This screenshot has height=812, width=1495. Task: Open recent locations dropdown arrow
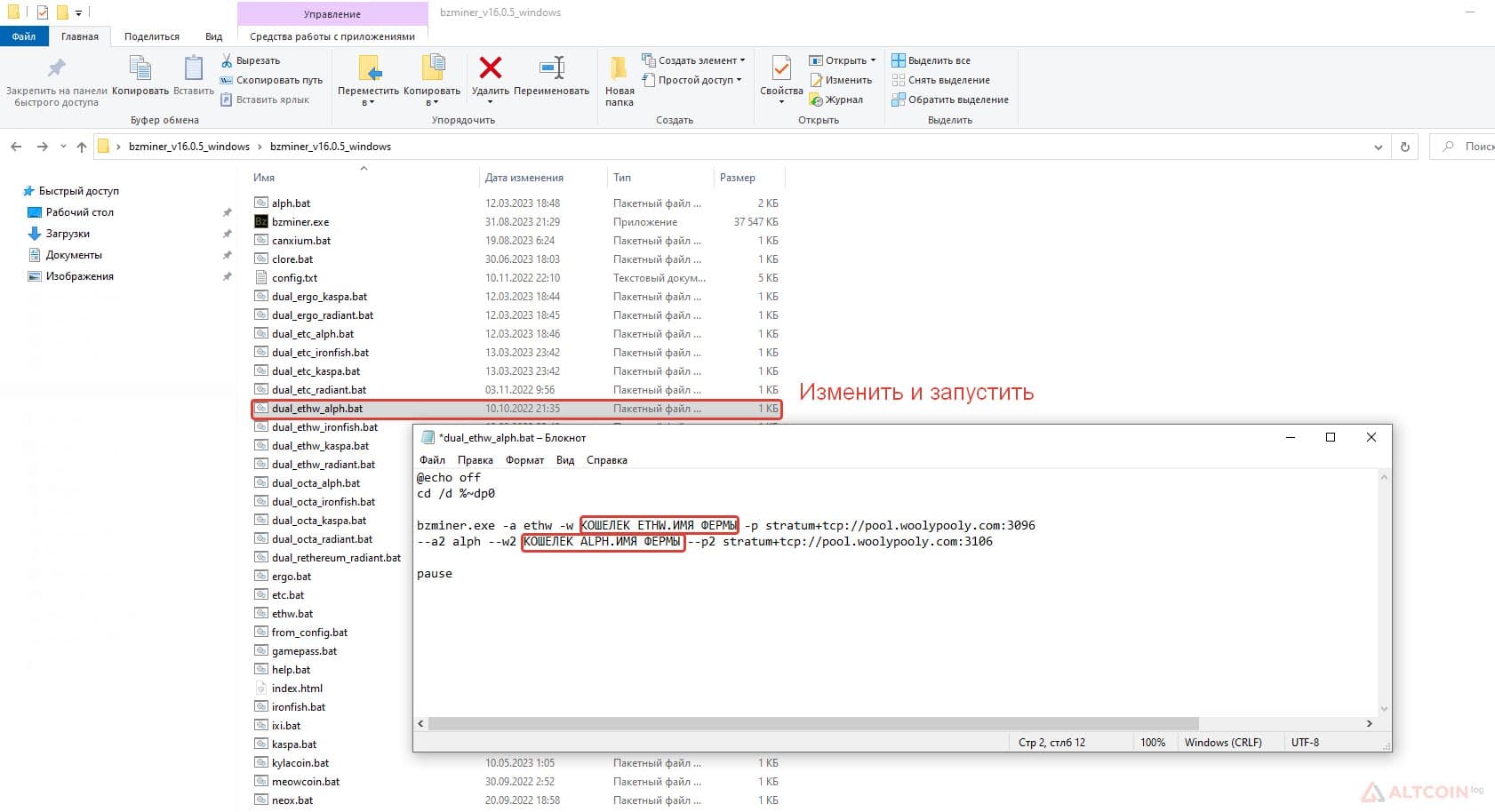click(63, 147)
